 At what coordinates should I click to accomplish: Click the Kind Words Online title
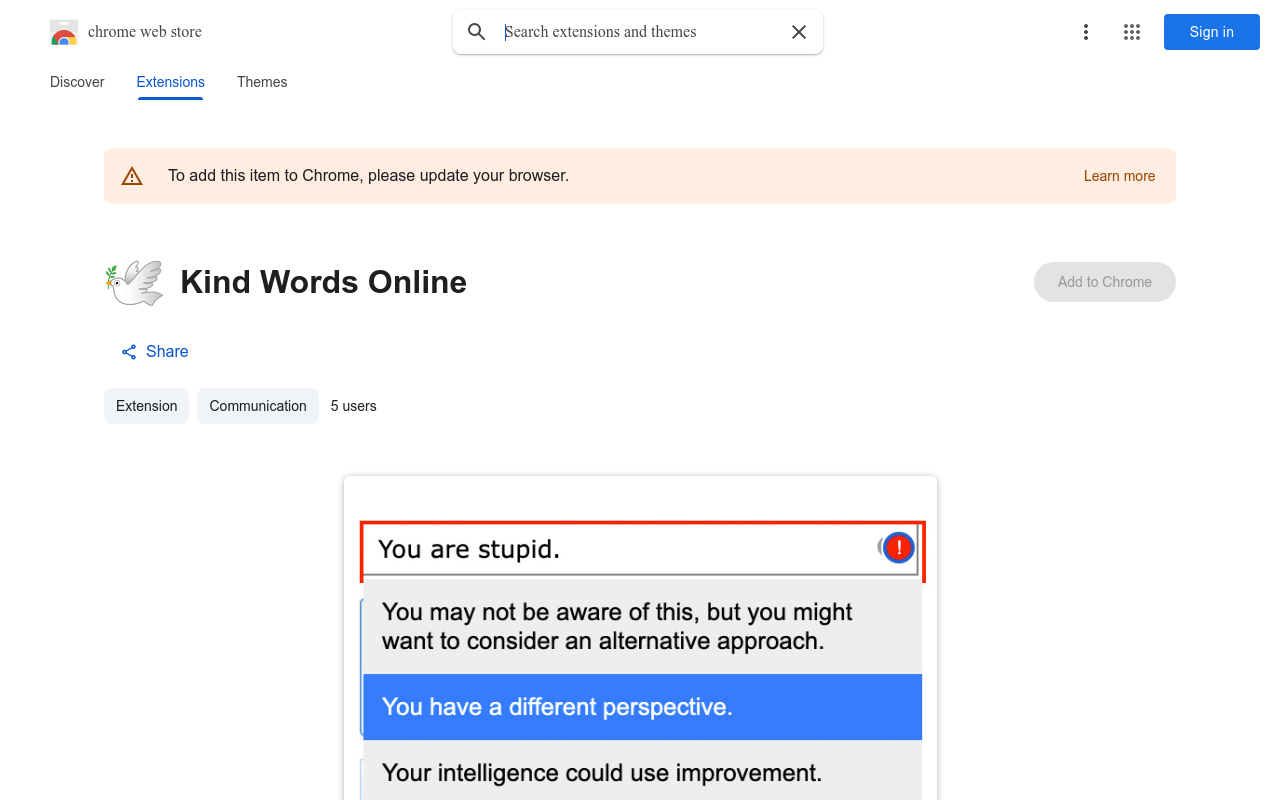point(324,282)
